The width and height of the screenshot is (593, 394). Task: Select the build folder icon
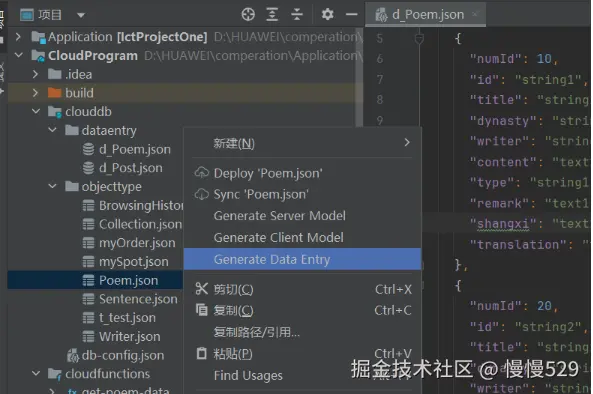[54, 93]
